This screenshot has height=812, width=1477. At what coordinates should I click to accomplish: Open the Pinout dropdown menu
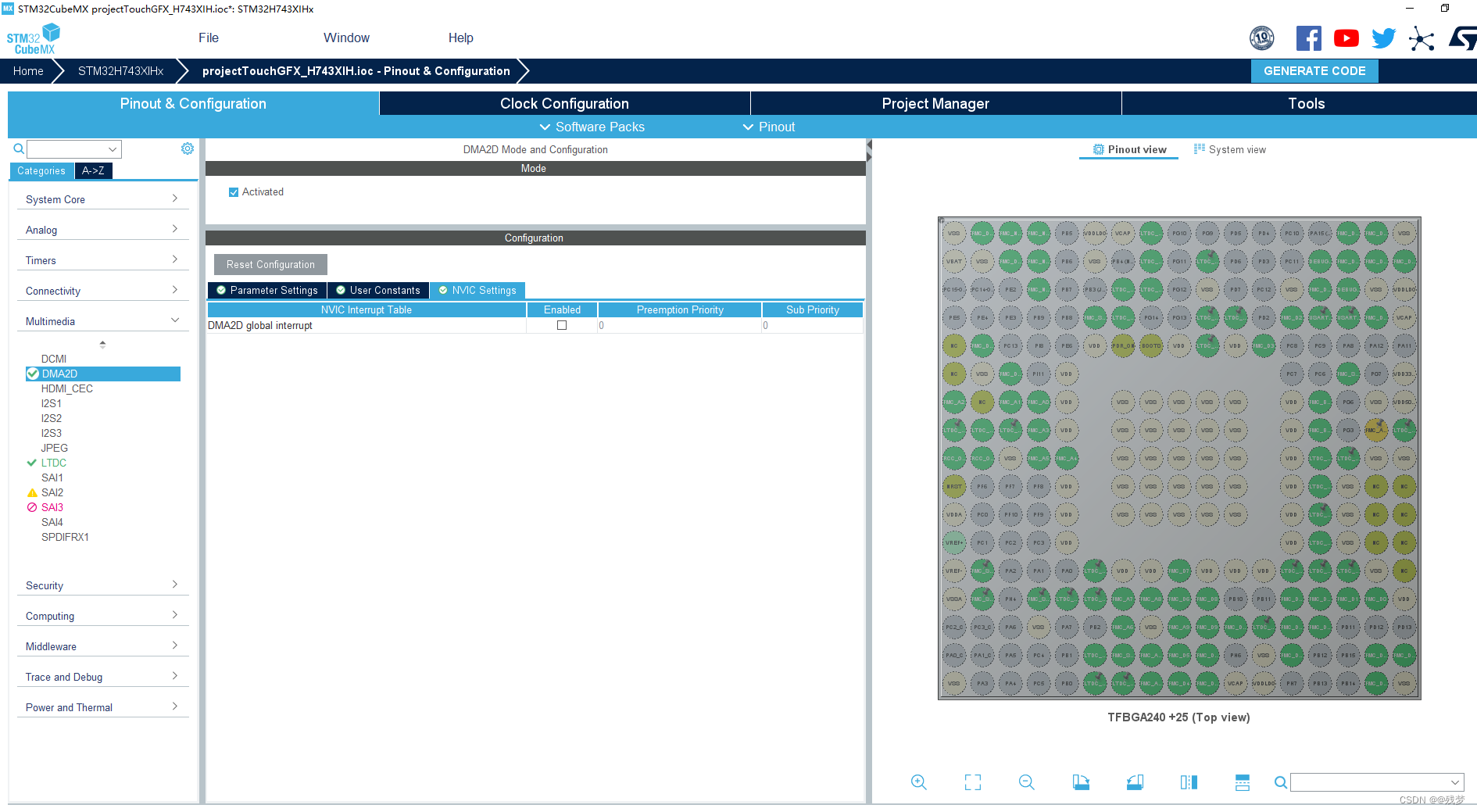pos(769,127)
